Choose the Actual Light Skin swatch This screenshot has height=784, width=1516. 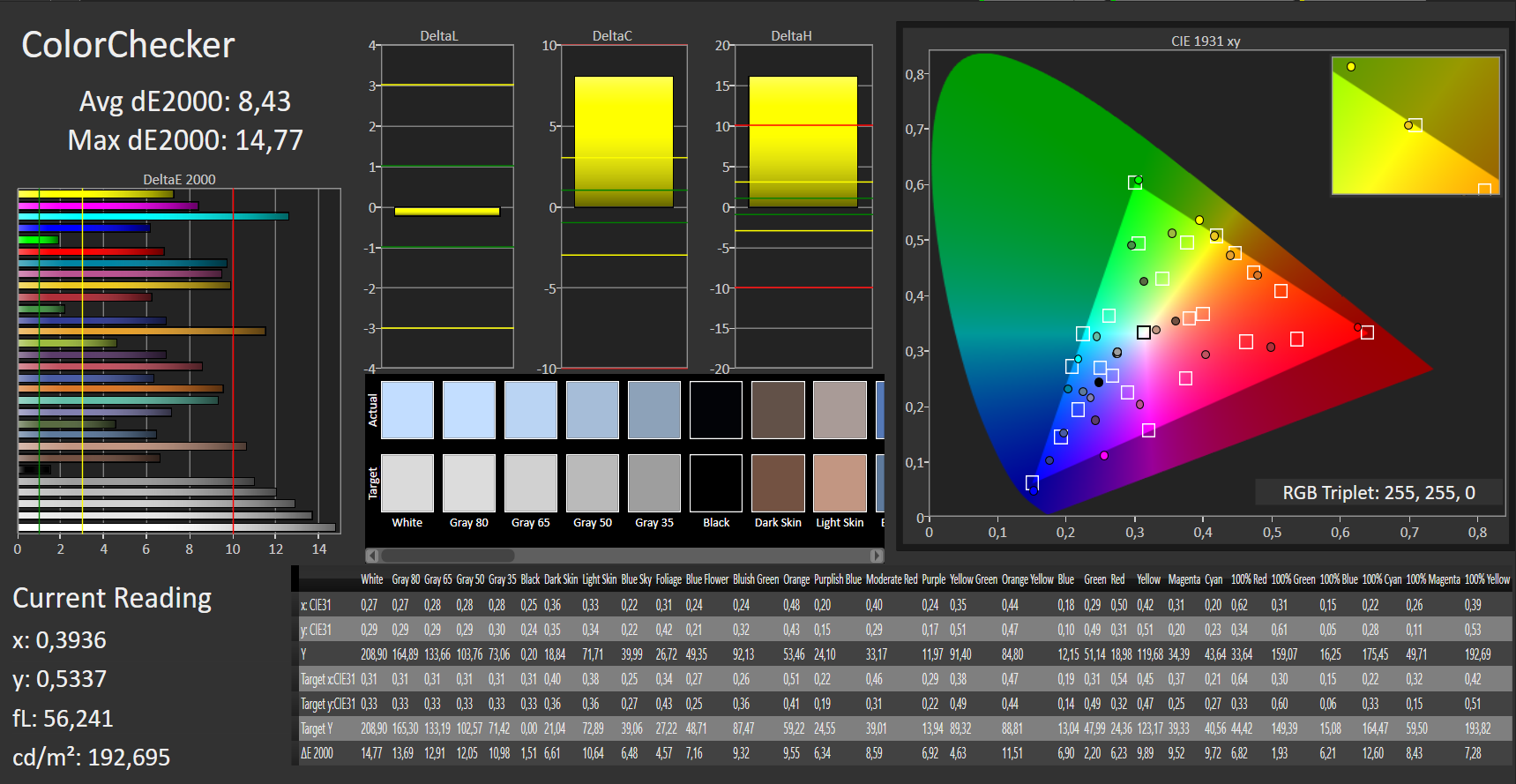click(x=840, y=410)
